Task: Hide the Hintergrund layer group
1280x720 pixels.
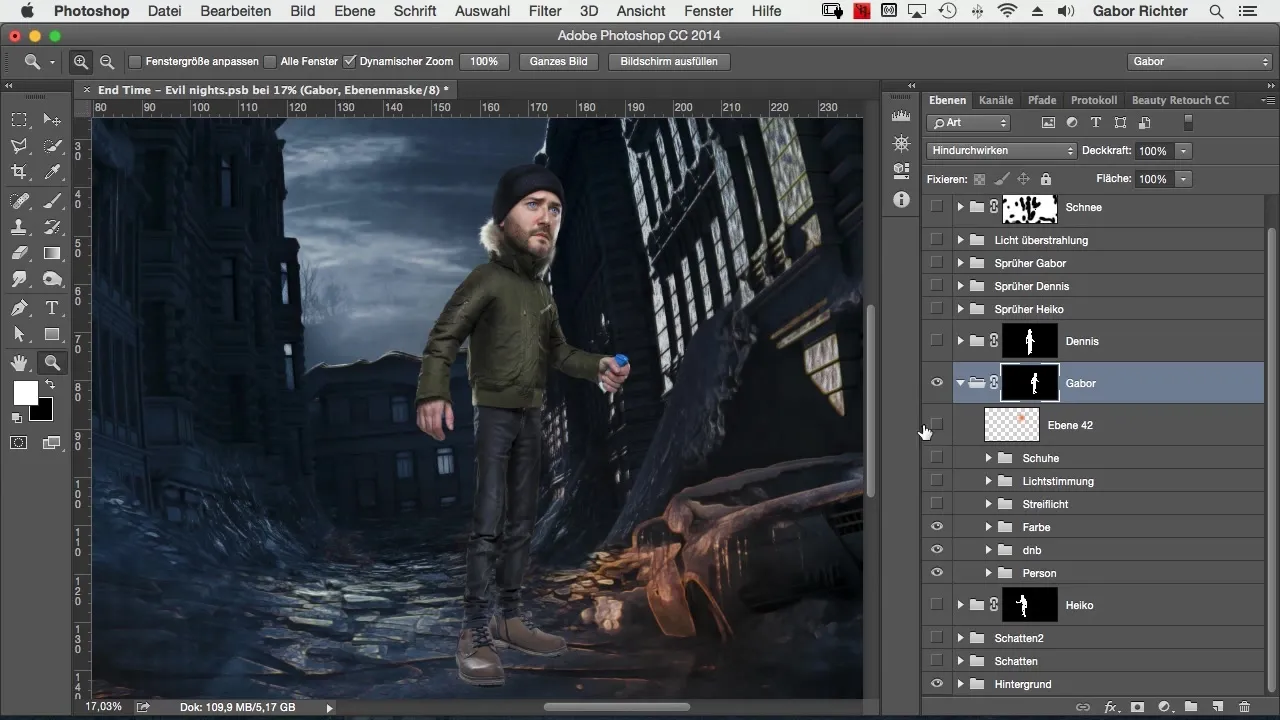Action: 937,684
